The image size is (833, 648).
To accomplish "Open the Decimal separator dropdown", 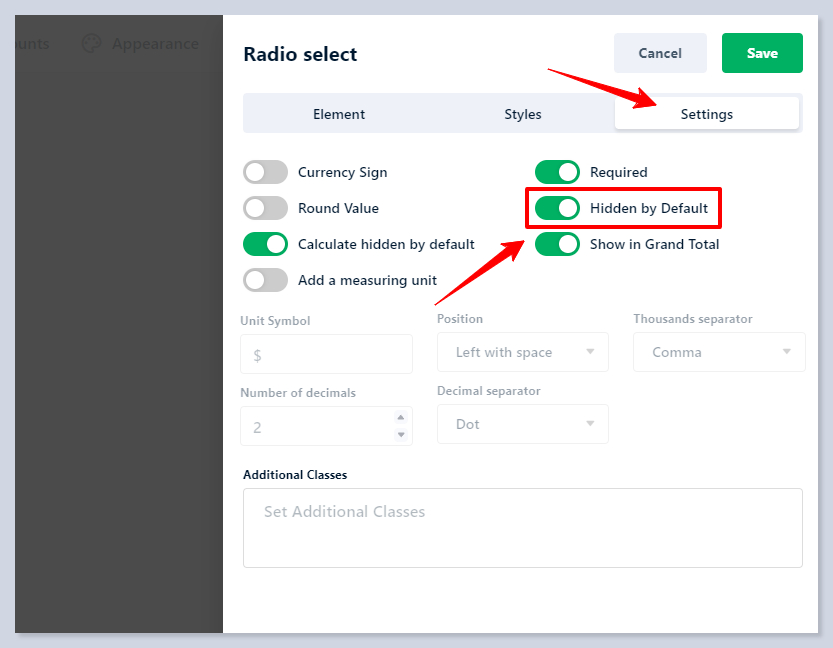I will tap(523, 424).
